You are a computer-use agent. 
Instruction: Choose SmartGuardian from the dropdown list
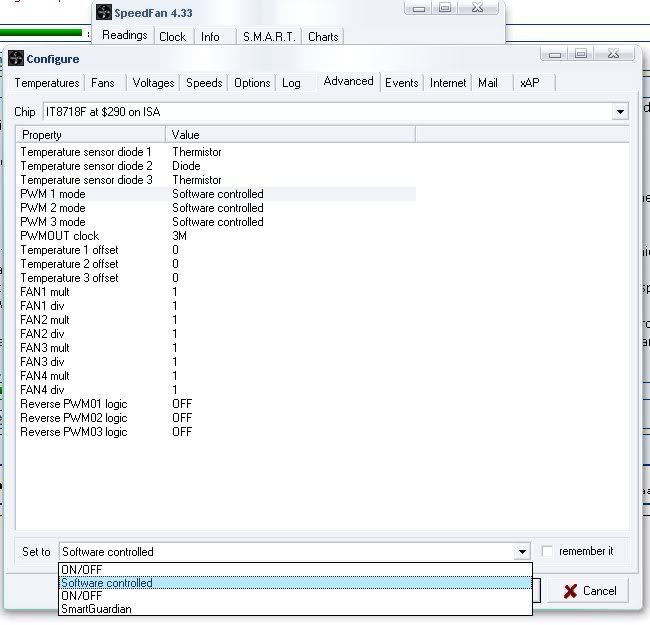pos(295,609)
